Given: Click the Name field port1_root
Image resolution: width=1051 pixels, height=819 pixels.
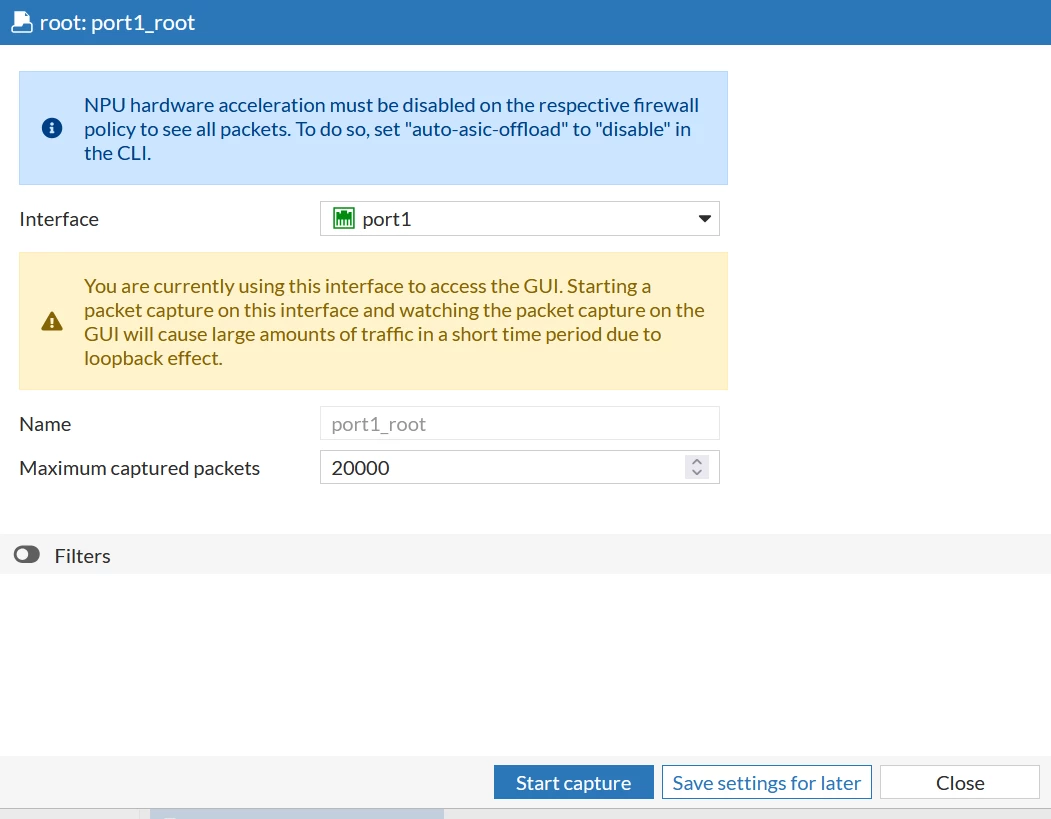Looking at the screenshot, I should pos(519,424).
